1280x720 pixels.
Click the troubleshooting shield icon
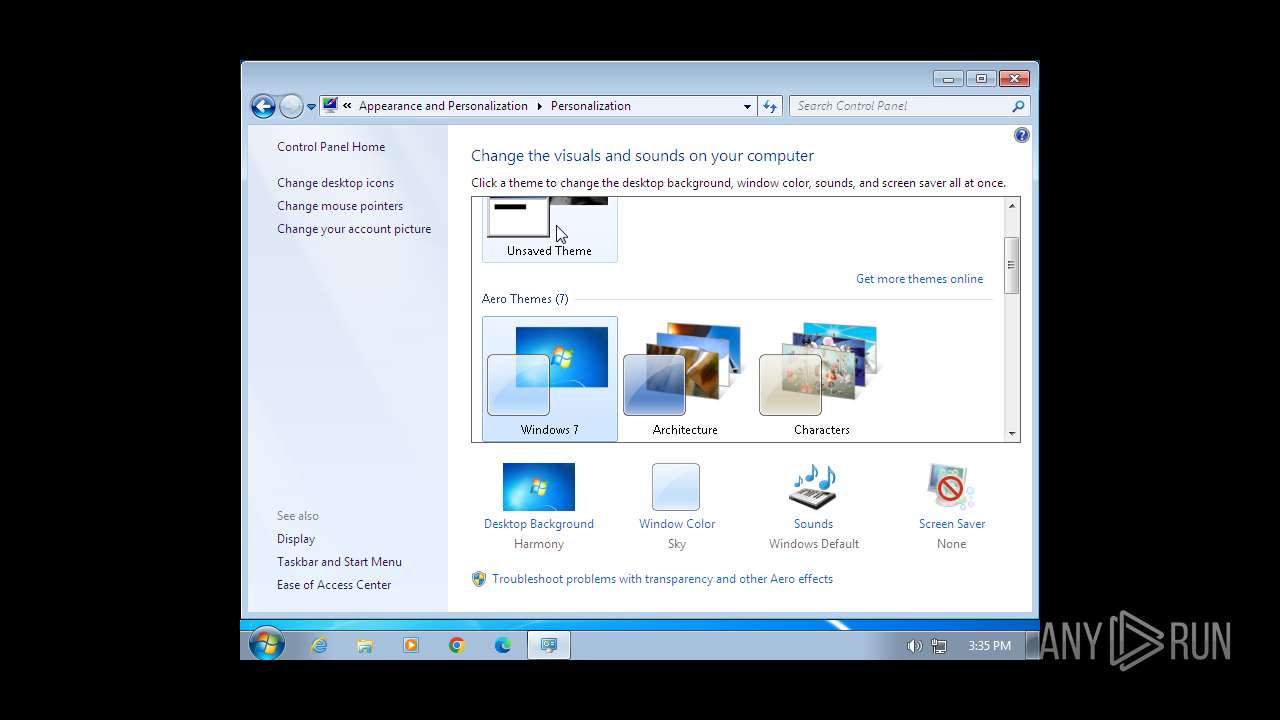pos(479,579)
